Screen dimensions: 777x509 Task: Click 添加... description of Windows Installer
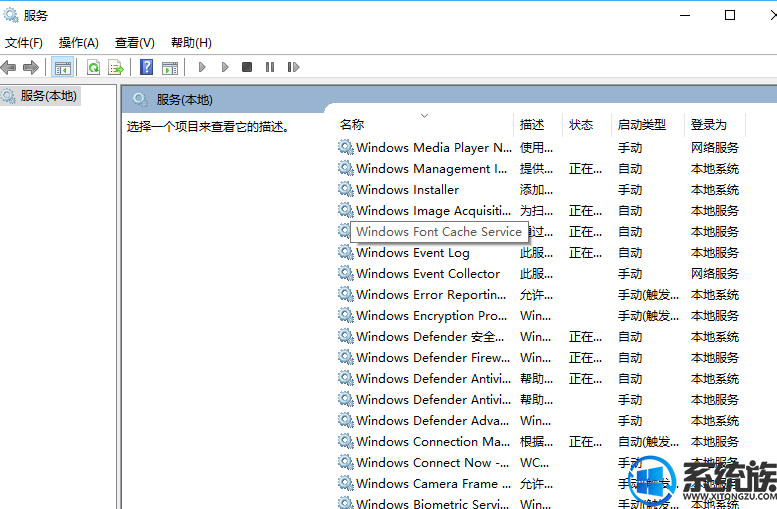point(536,190)
